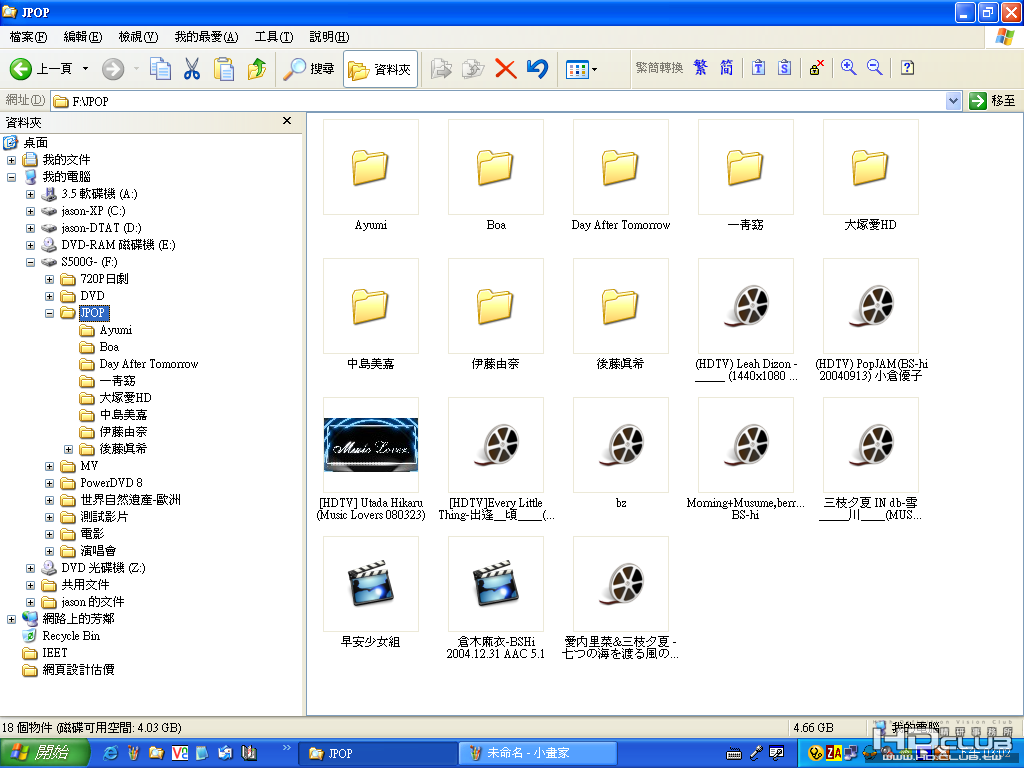
Task: Click the Go (移至) button
Action: [x=993, y=101]
